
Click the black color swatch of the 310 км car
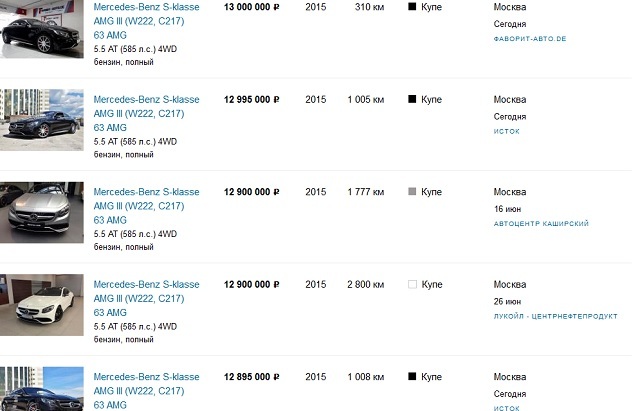point(412,7)
